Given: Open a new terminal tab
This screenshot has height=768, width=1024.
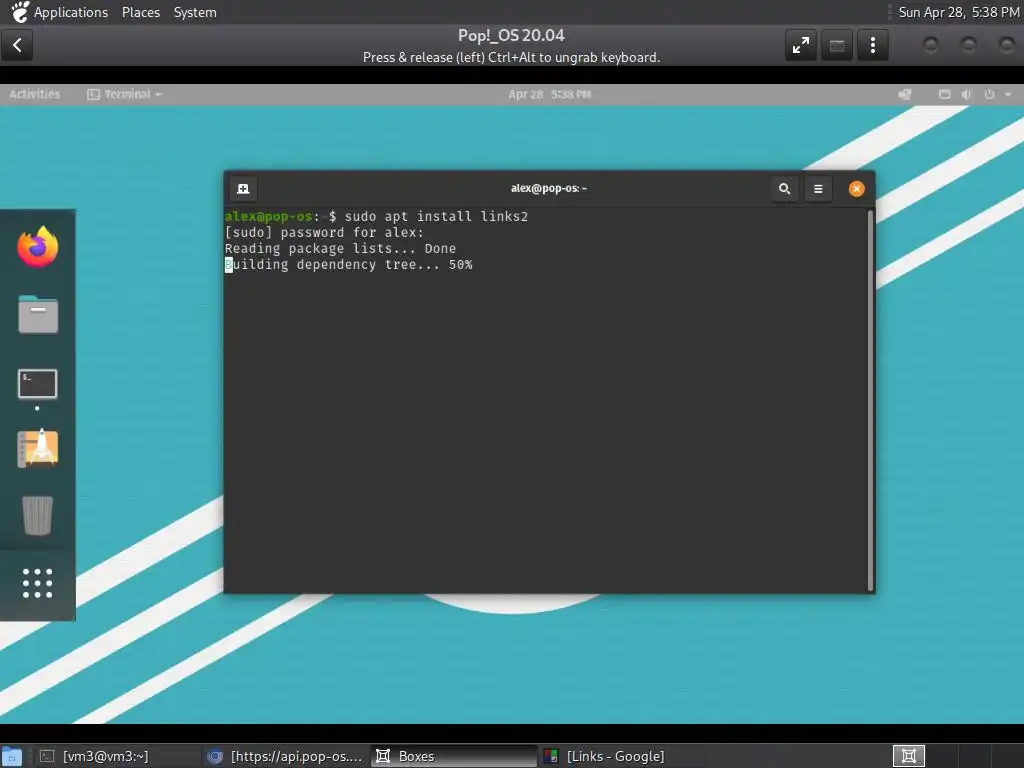Looking at the screenshot, I should tap(243, 189).
